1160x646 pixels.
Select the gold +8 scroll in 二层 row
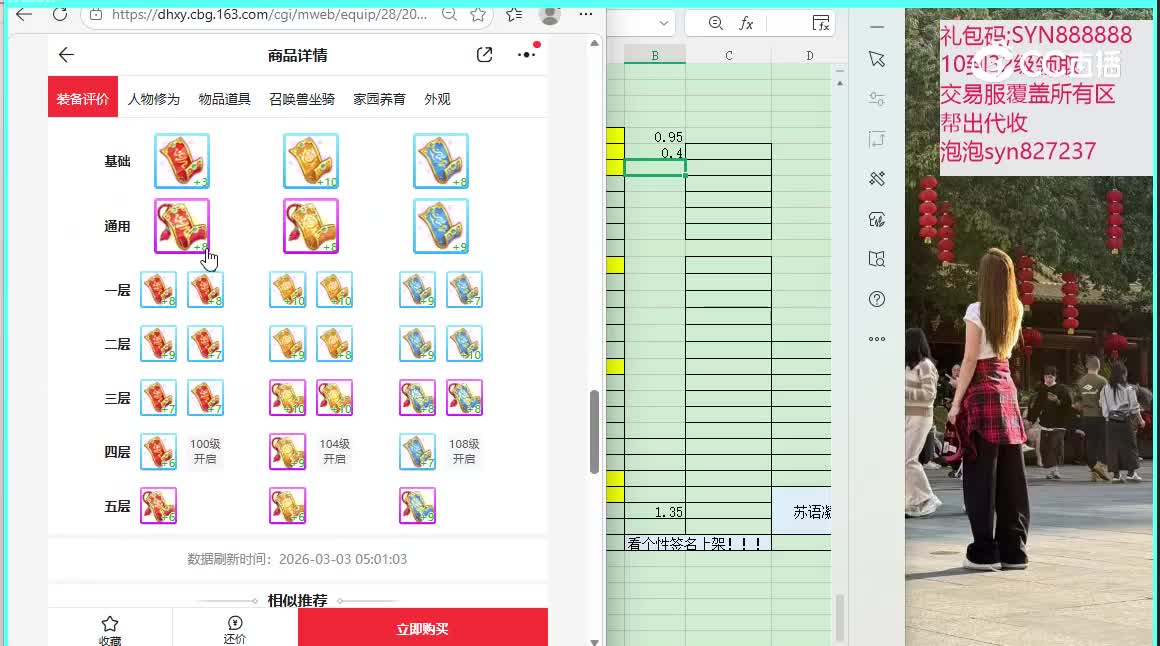pos(334,343)
